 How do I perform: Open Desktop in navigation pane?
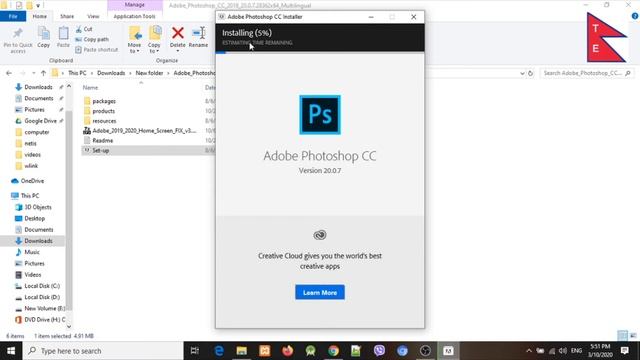coord(34,218)
